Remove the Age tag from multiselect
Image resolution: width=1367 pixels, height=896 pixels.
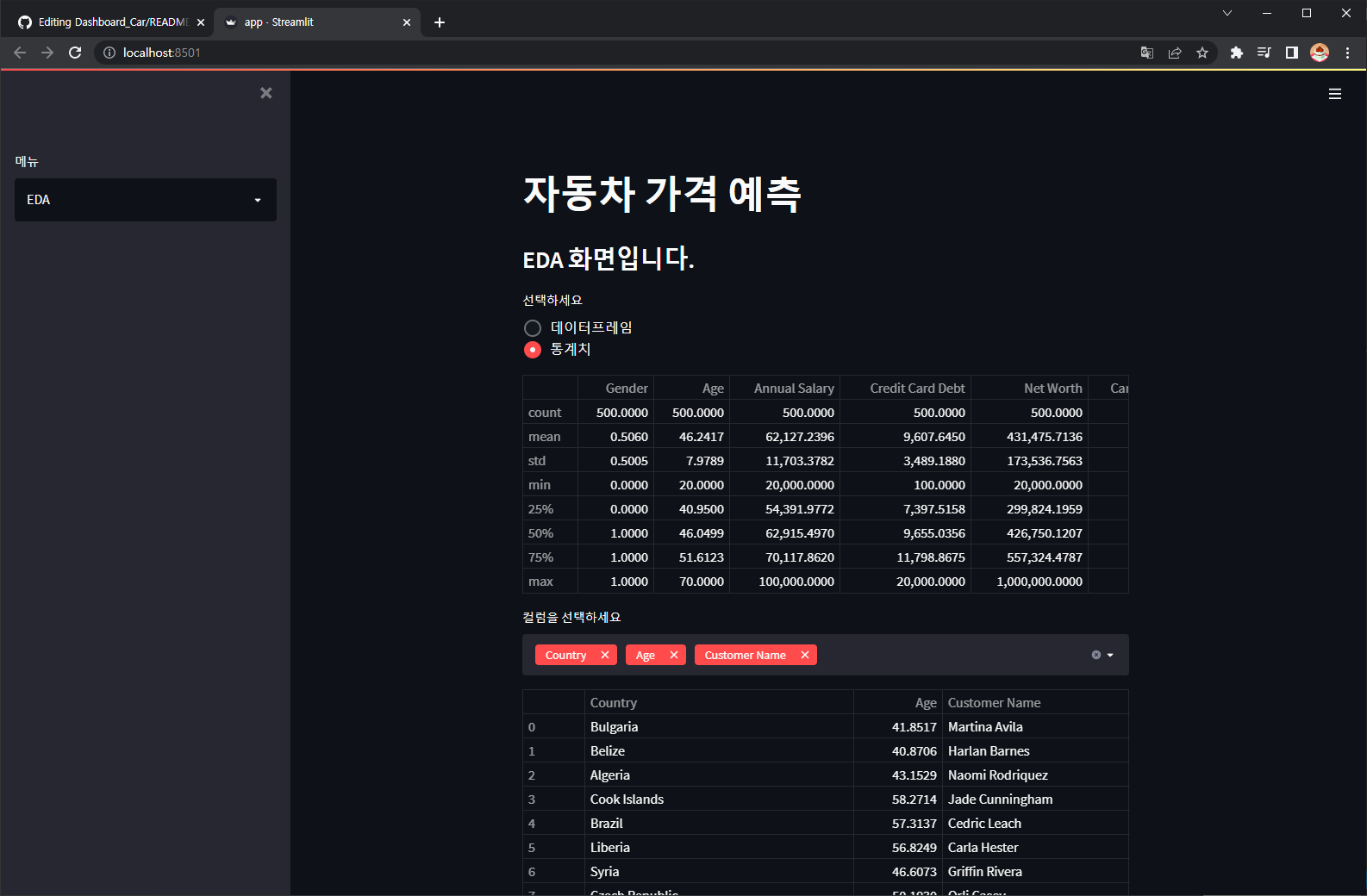[674, 655]
